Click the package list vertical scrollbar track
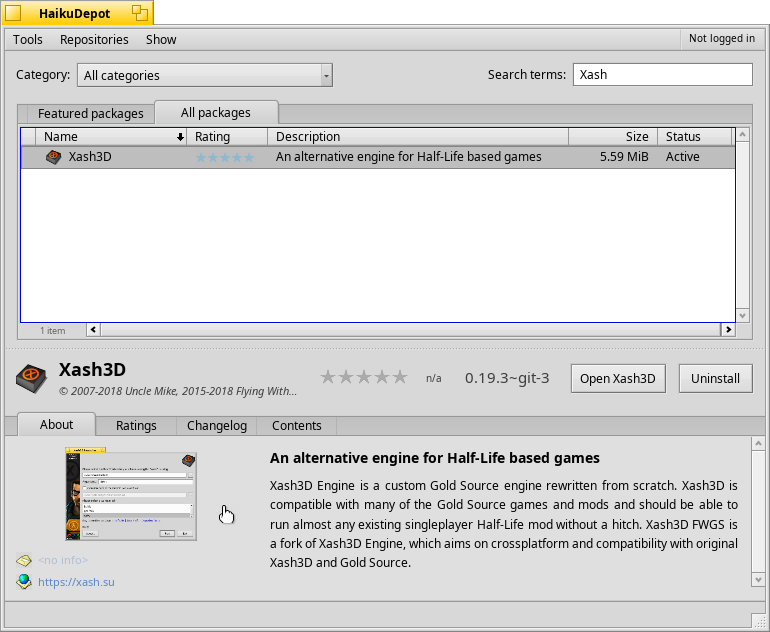The height and width of the screenshot is (632, 770). pos(742,225)
